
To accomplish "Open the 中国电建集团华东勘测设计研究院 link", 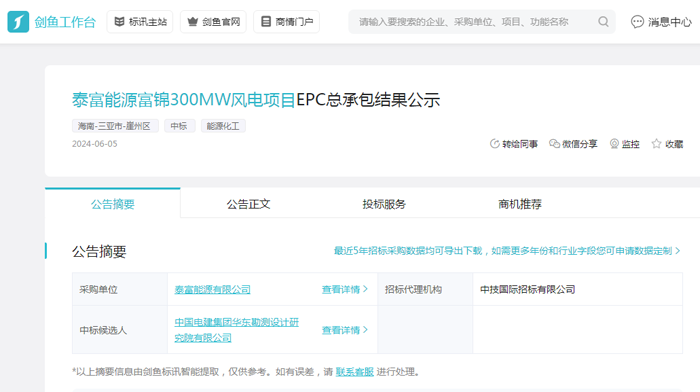I will (236, 330).
